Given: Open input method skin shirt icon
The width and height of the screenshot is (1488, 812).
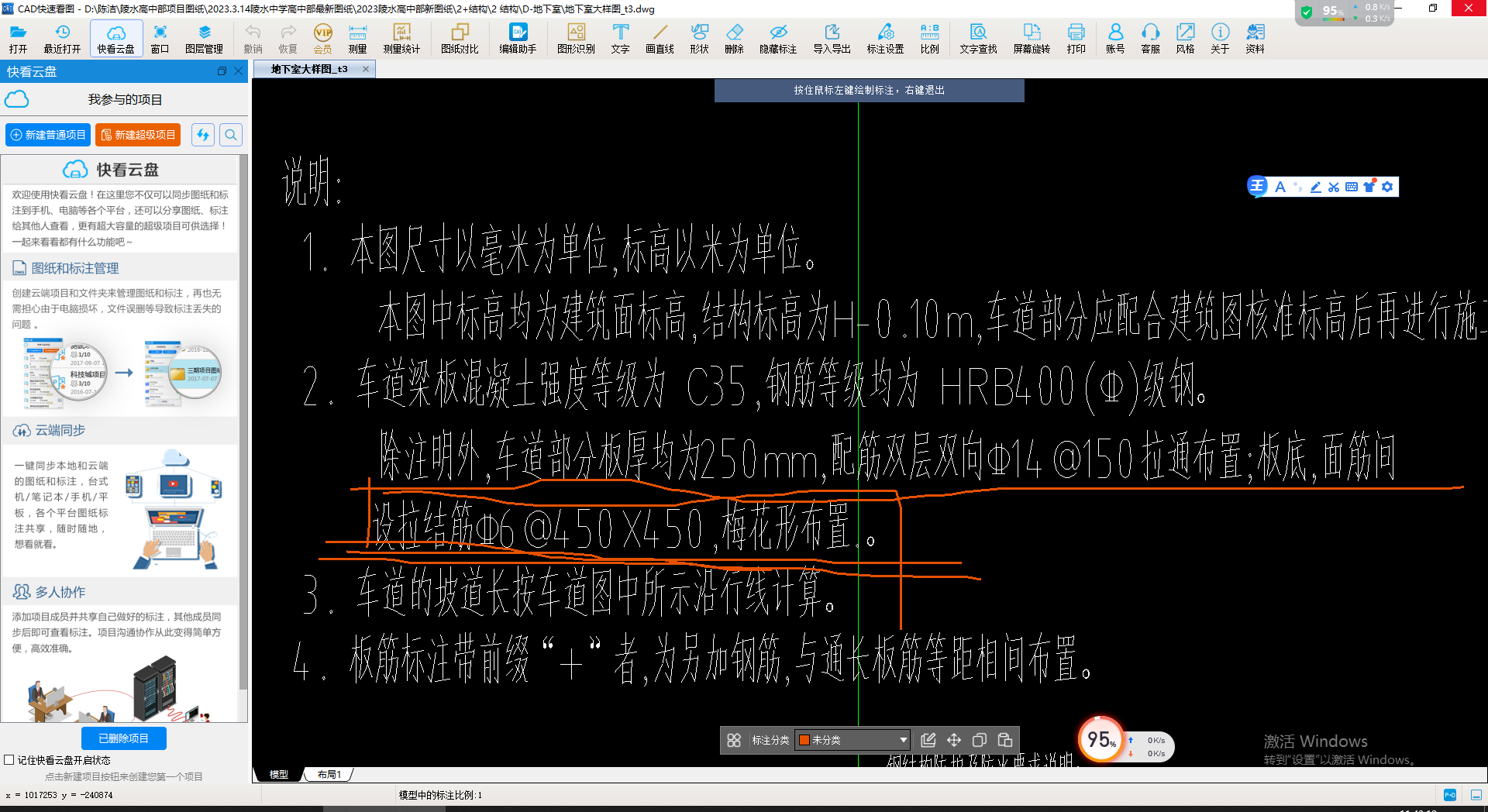Looking at the screenshot, I should tap(1369, 187).
